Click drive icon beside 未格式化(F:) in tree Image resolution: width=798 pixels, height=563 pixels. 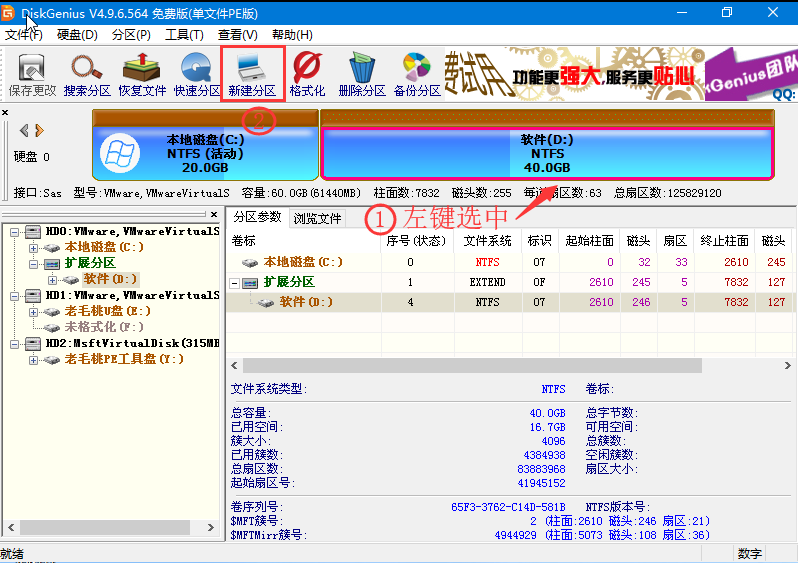tap(51, 327)
